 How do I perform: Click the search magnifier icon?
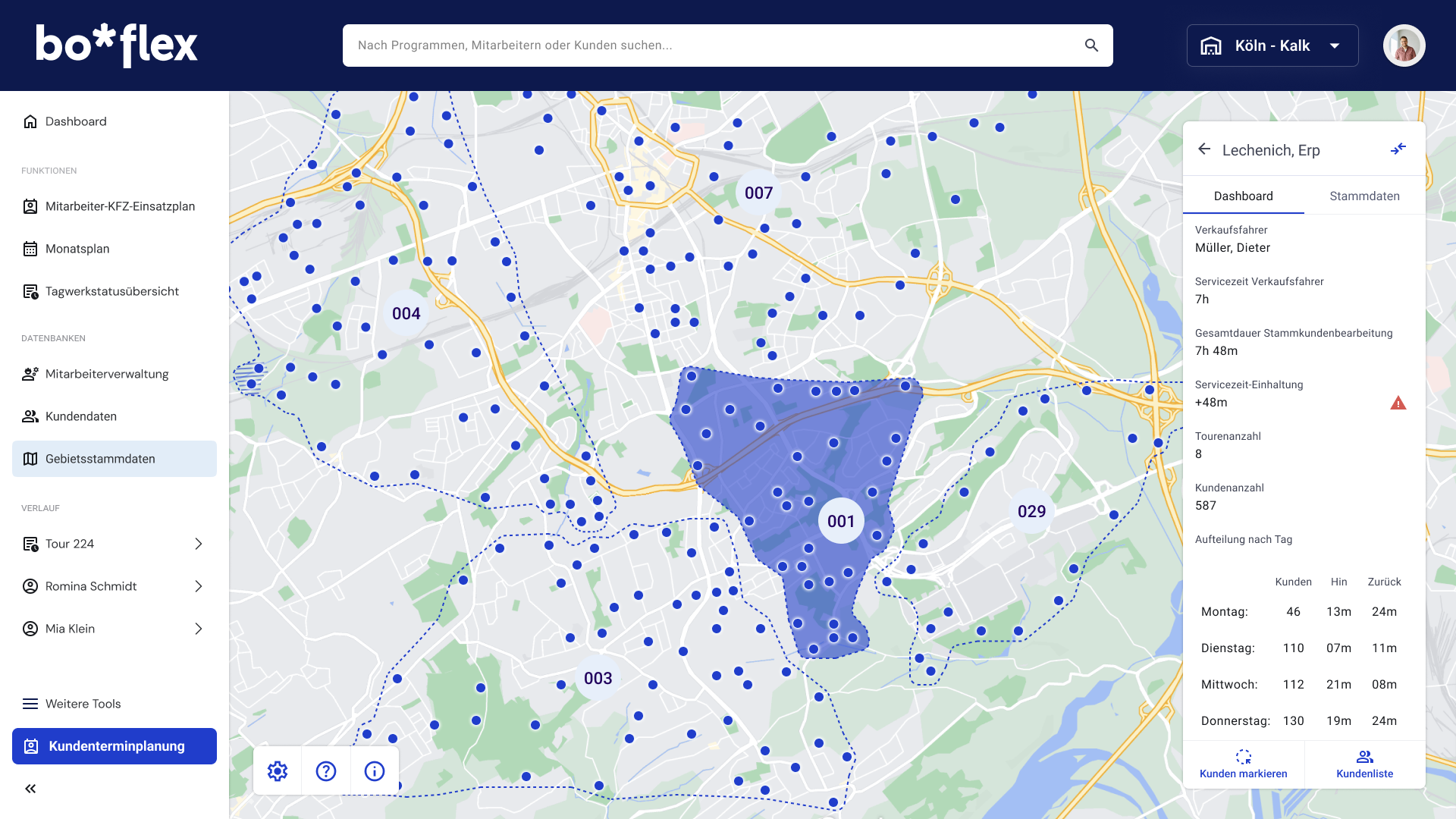tap(1091, 45)
